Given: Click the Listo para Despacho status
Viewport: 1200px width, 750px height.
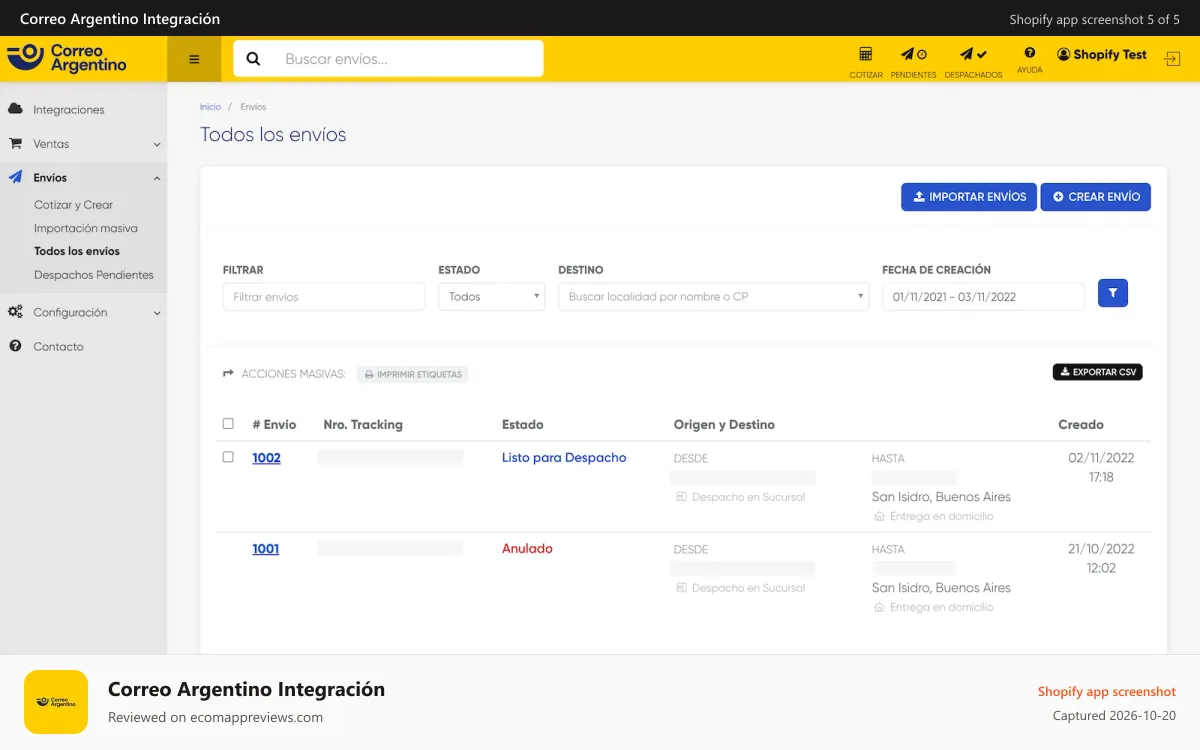Looking at the screenshot, I should 564,458.
